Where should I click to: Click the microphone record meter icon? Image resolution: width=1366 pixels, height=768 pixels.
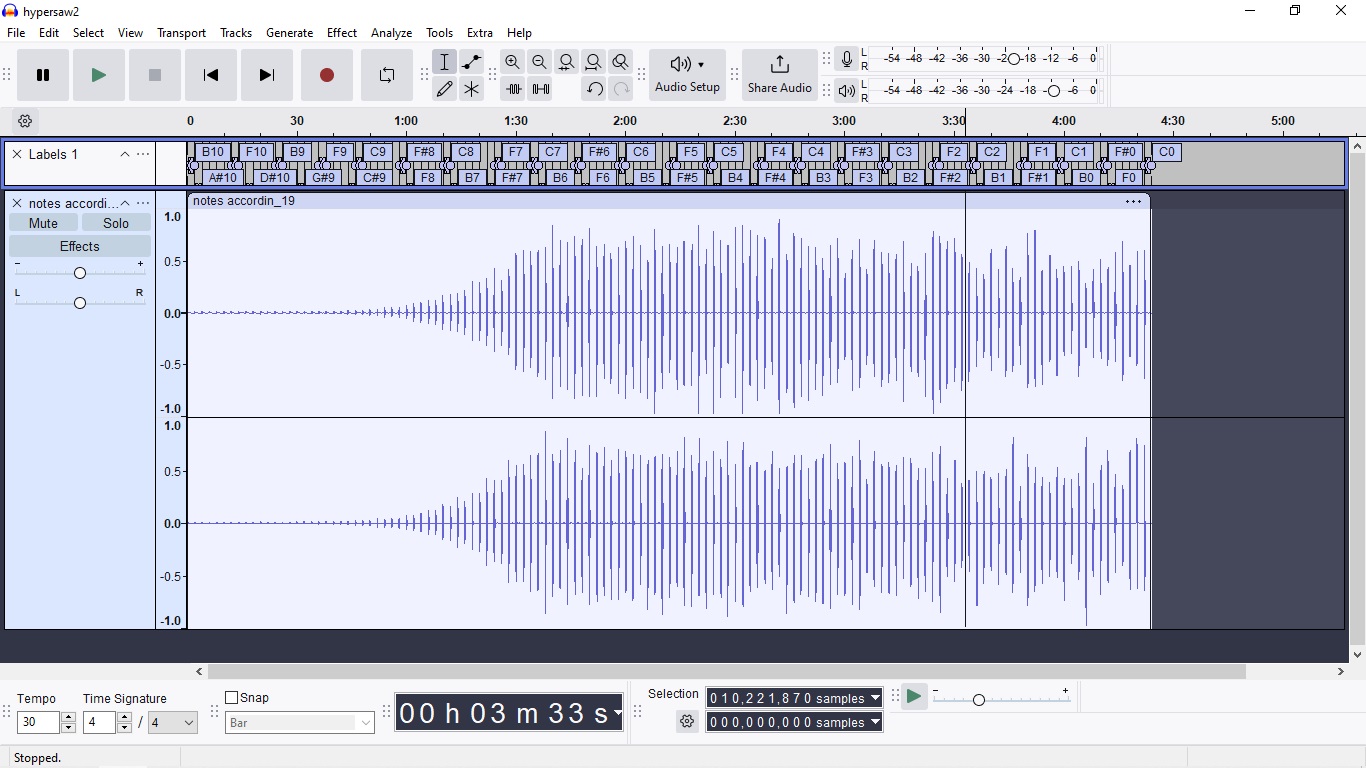point(847,59)
